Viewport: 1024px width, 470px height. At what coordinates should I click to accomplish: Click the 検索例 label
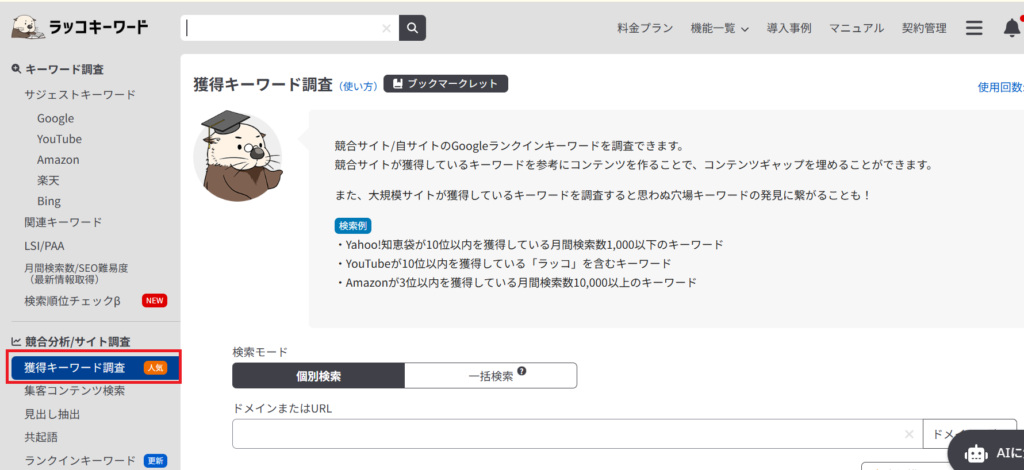(353, 226)
